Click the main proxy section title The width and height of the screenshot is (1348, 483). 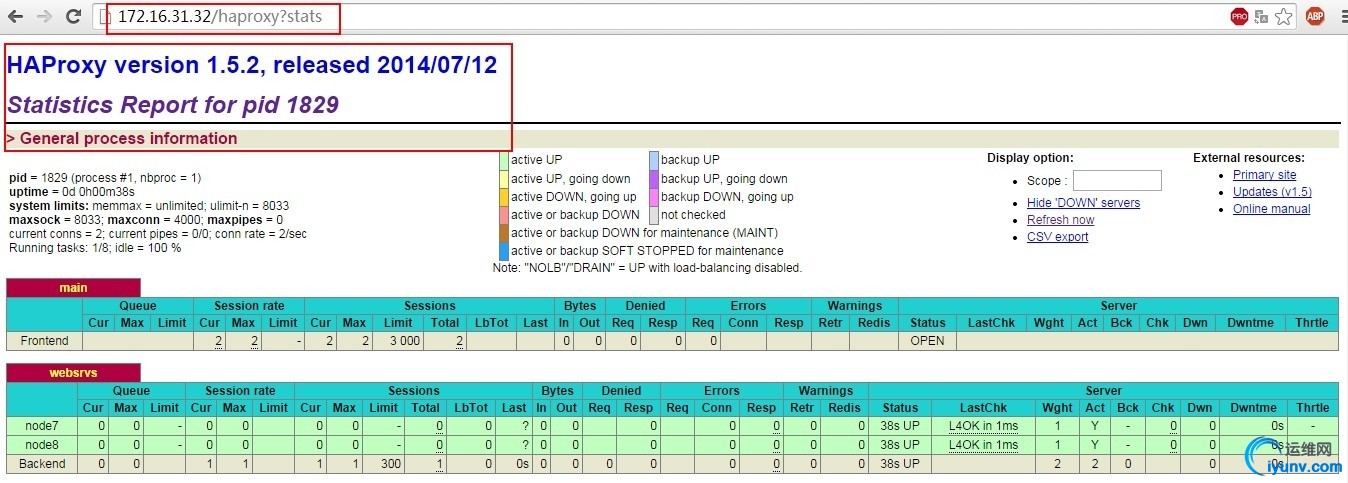(73, 288)
